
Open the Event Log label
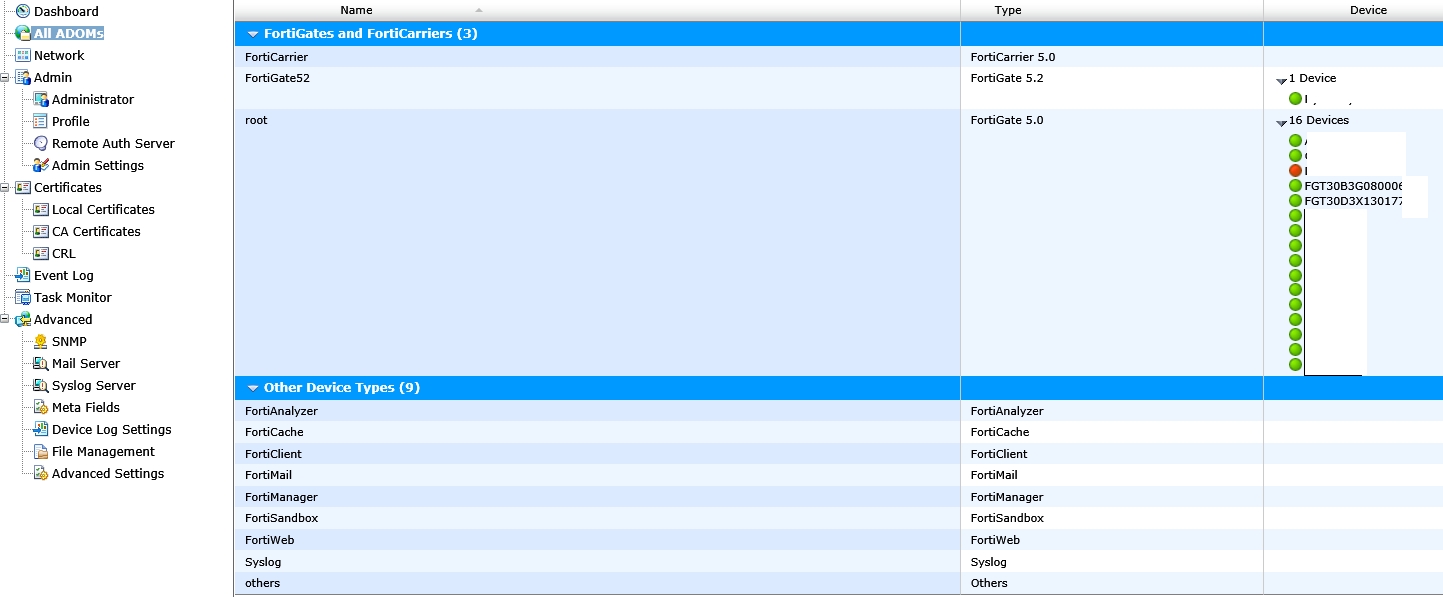point(64,275)
